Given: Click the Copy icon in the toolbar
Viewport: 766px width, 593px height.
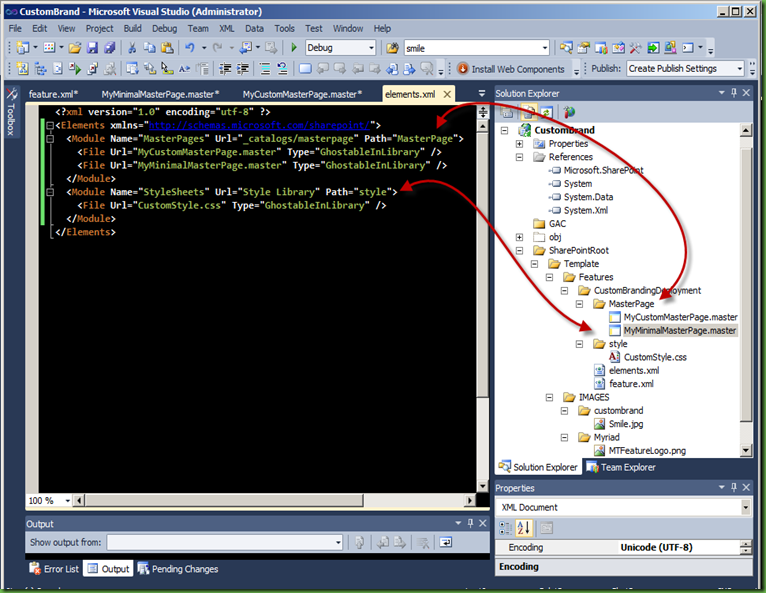Looking at the screenshot, I should [149, 47].
